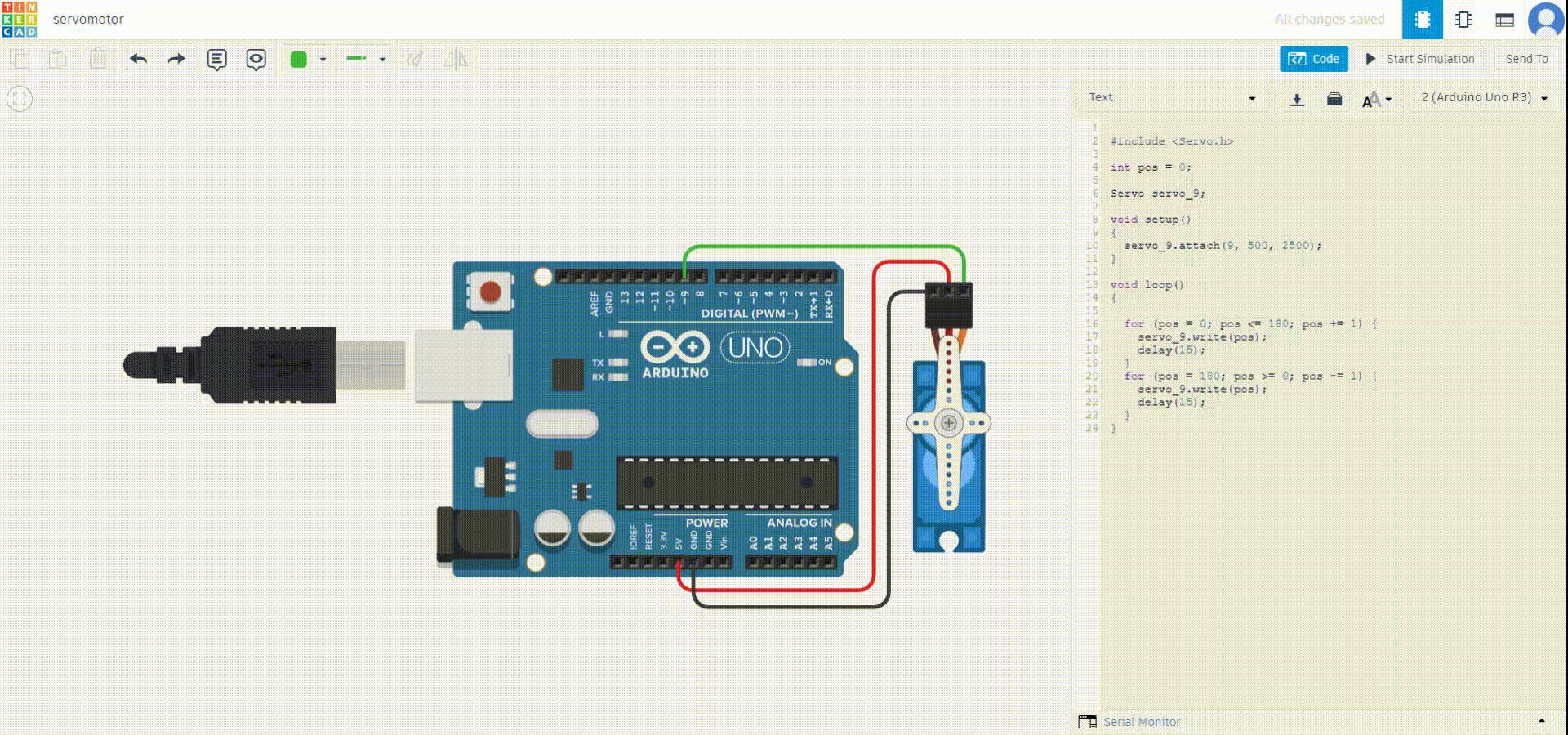The image size is (1568, 735).
Task: Click the #include <Servo.h> line
Action: (1172, 141)
